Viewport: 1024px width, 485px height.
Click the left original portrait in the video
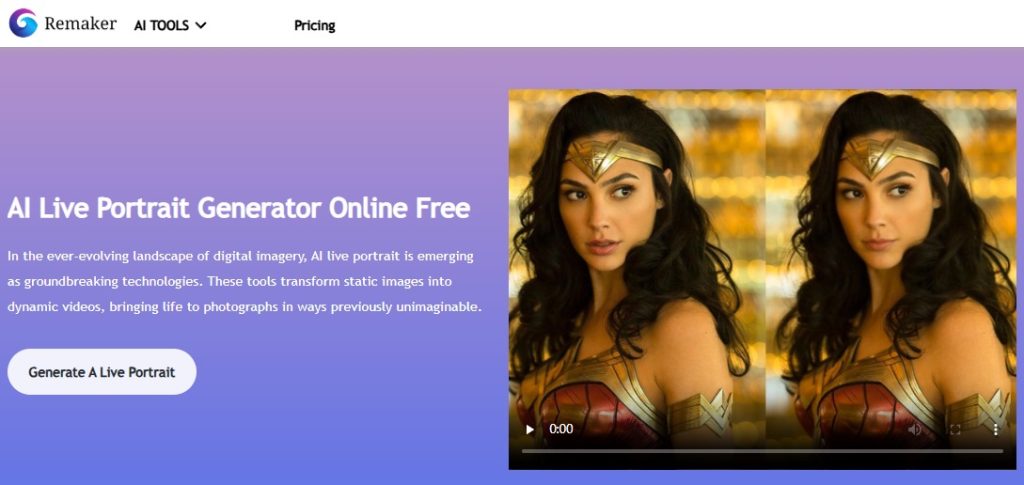[637, 261]
